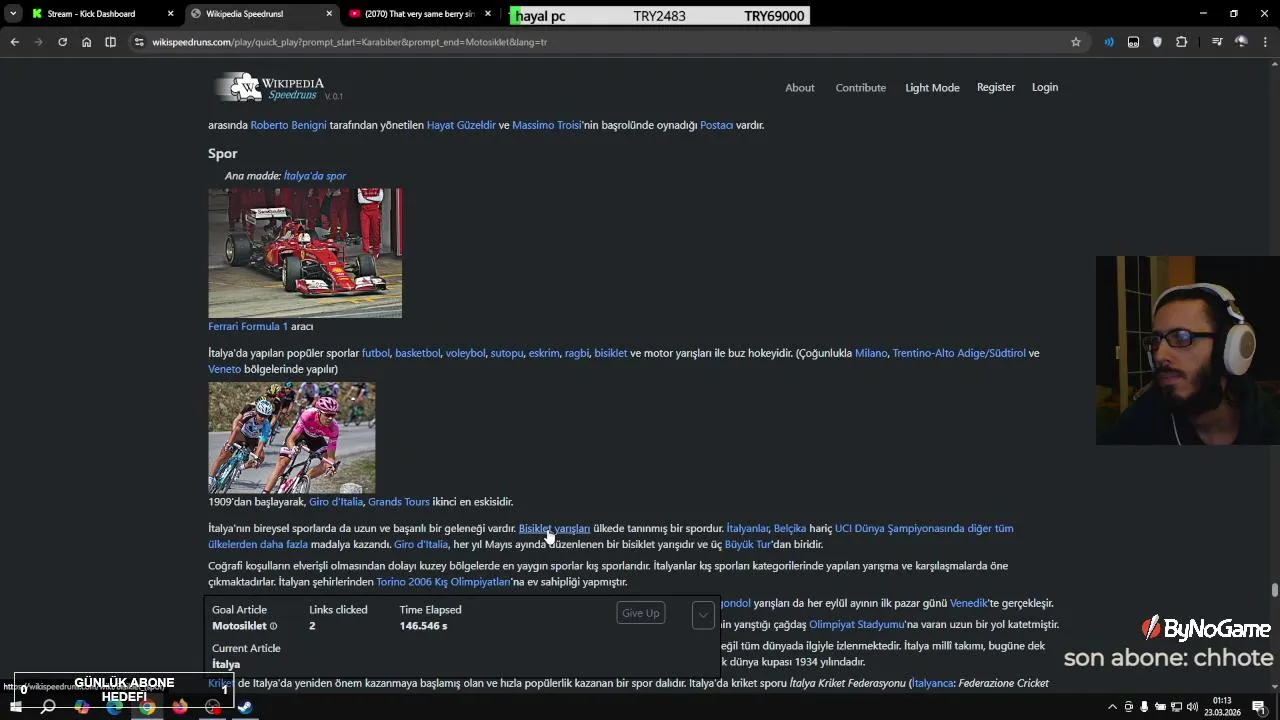Open the notification center icon
Viewport: 1280px width, 720px height.
click(x=1258, y=707)
